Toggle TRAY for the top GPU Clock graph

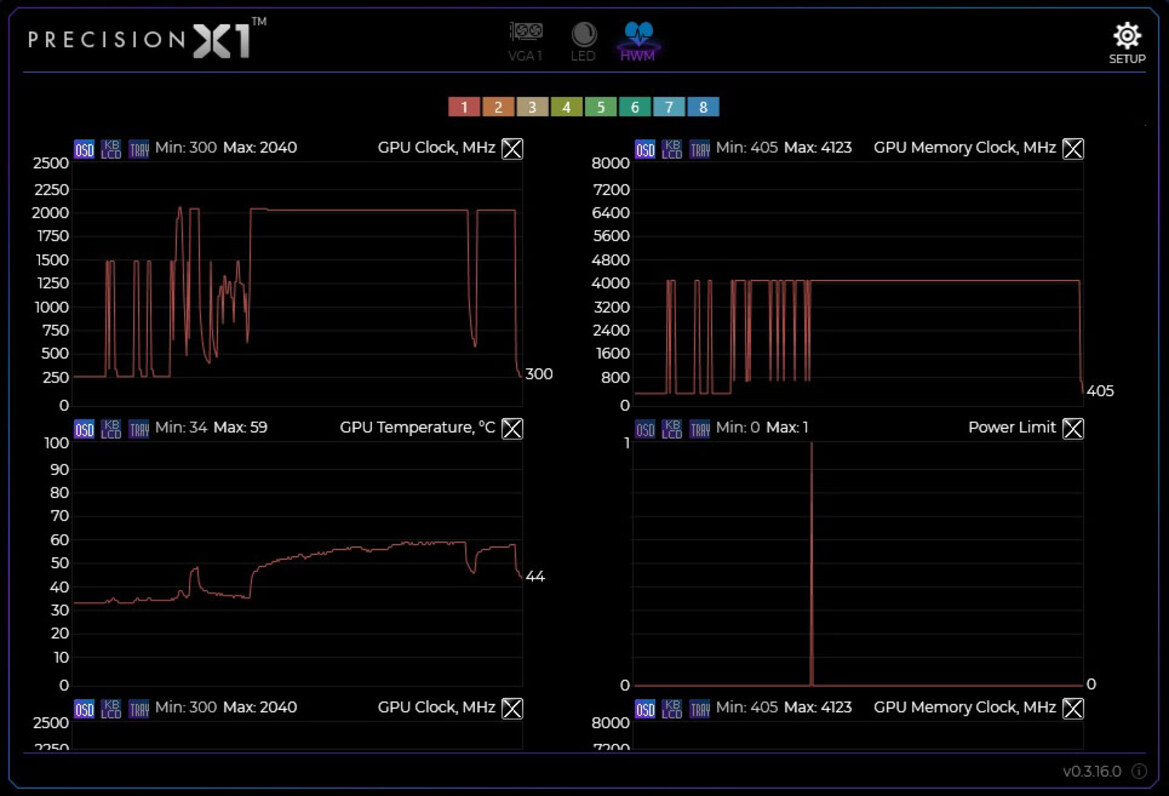click(x=139, y=149)
